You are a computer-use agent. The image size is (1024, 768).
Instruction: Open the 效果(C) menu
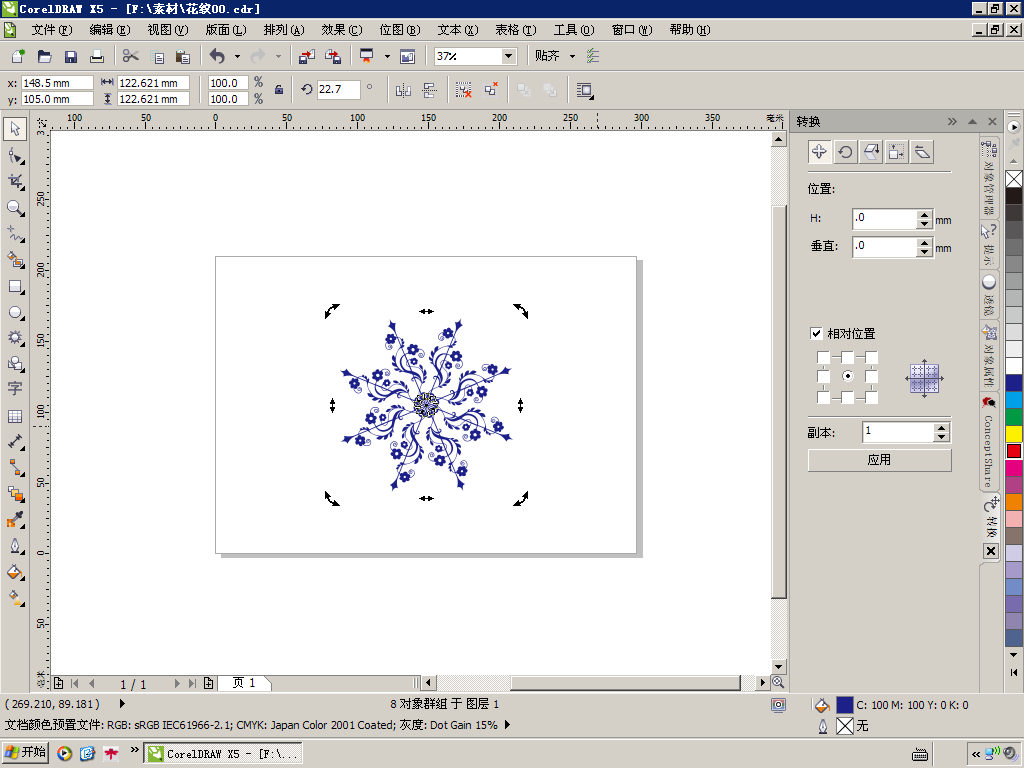tap(342, 30)
